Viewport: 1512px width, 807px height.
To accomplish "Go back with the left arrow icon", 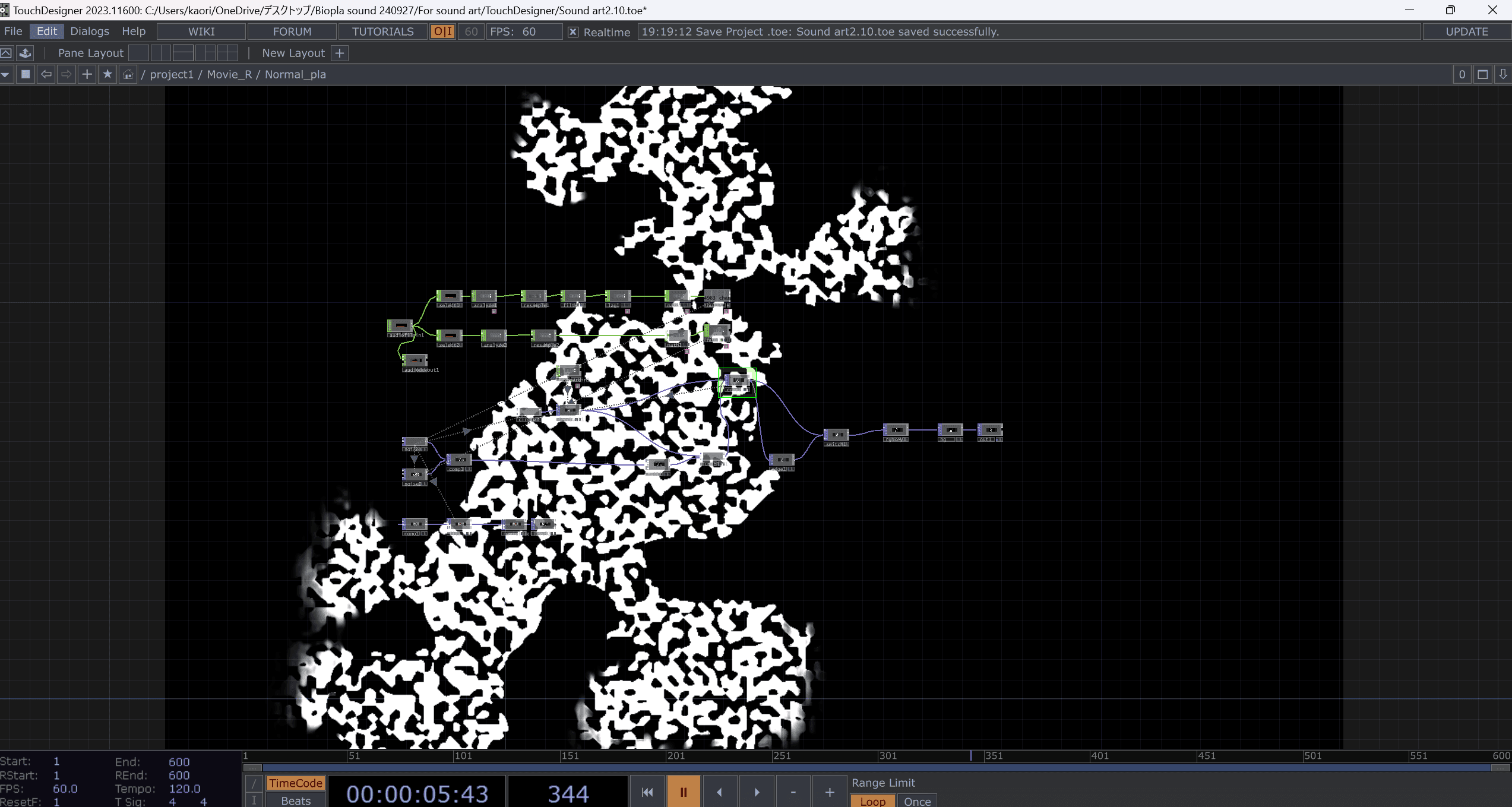I will 46,74.
